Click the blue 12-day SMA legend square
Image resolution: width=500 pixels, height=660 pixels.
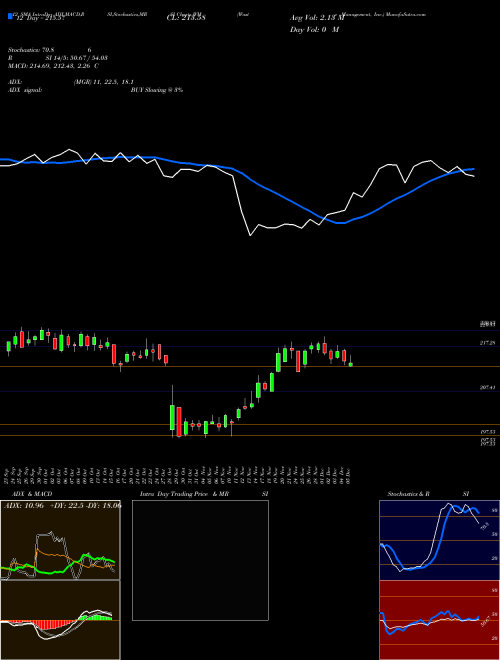click(x=10, y=17)
